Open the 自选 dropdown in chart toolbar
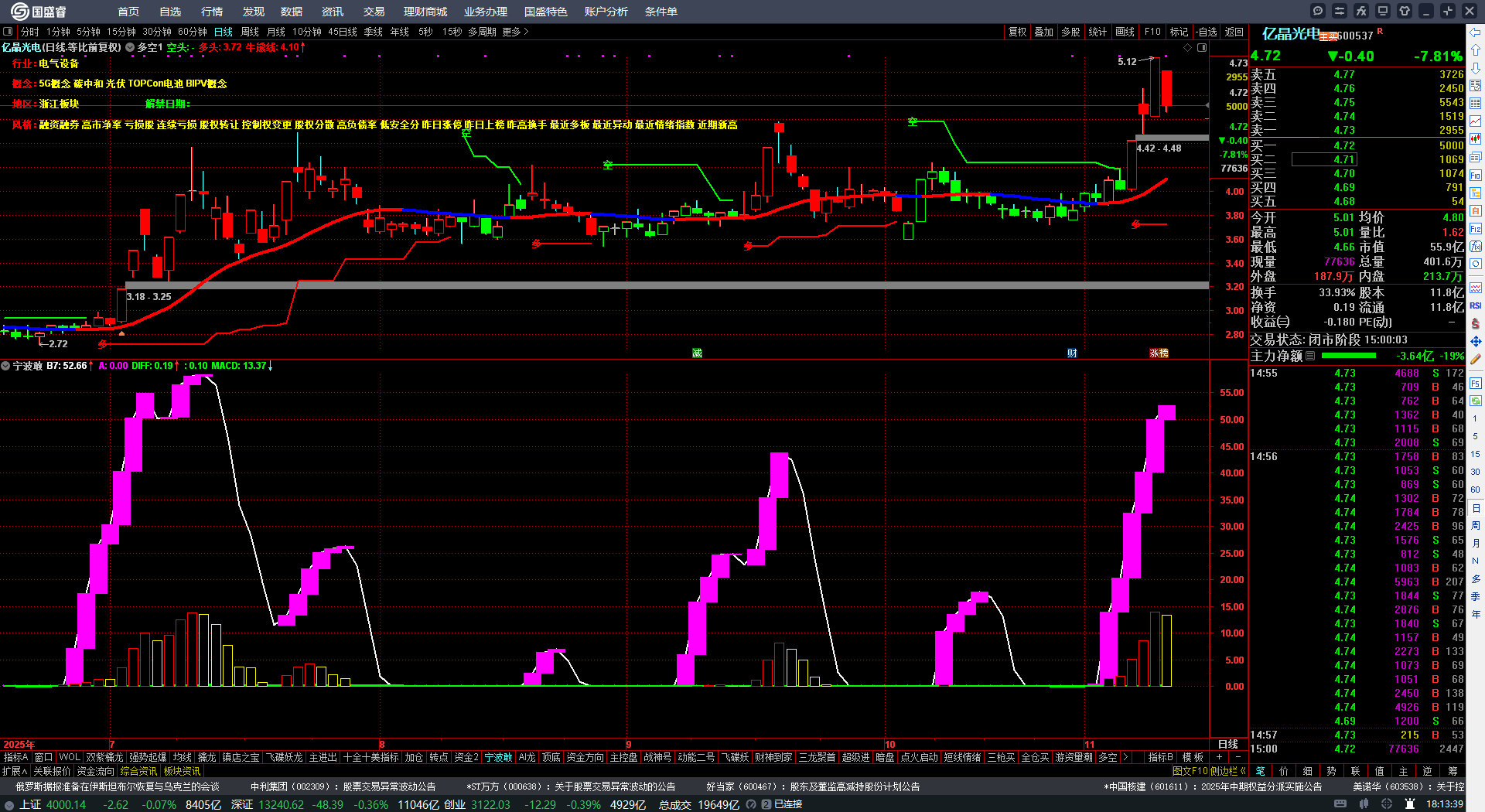 1207,32
